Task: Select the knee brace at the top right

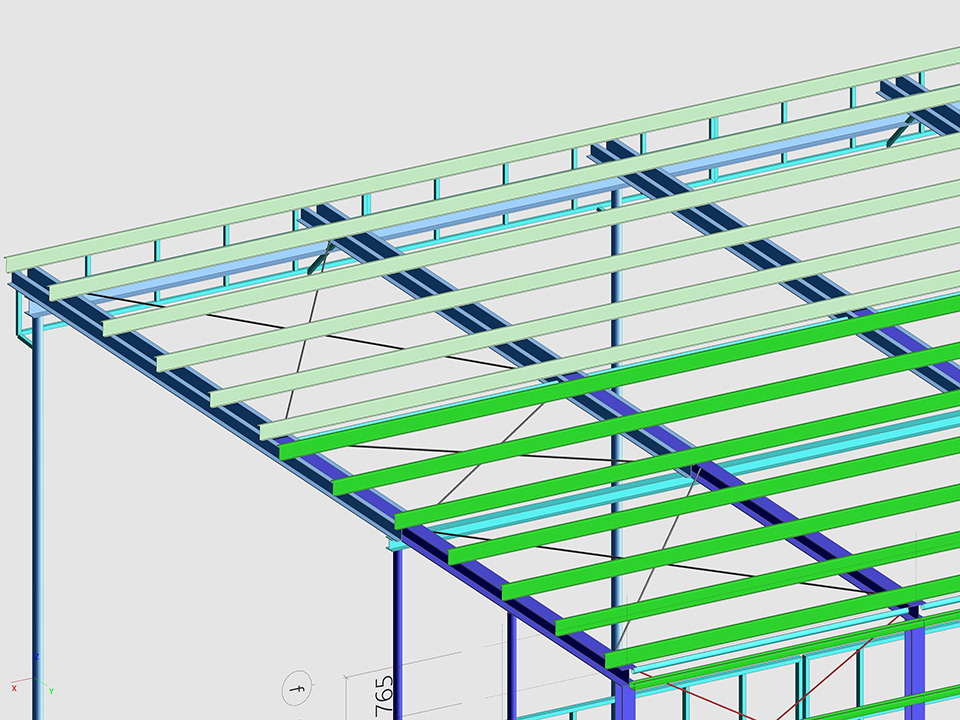Action: coord(903,129)
